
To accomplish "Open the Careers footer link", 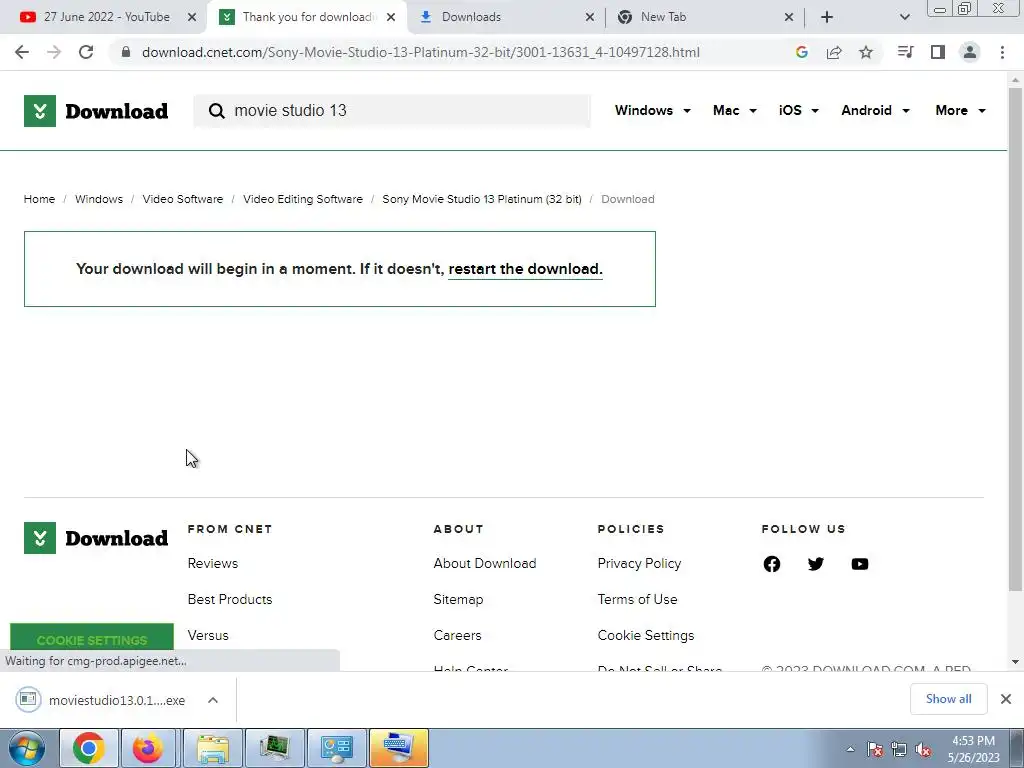I will 457,635.
